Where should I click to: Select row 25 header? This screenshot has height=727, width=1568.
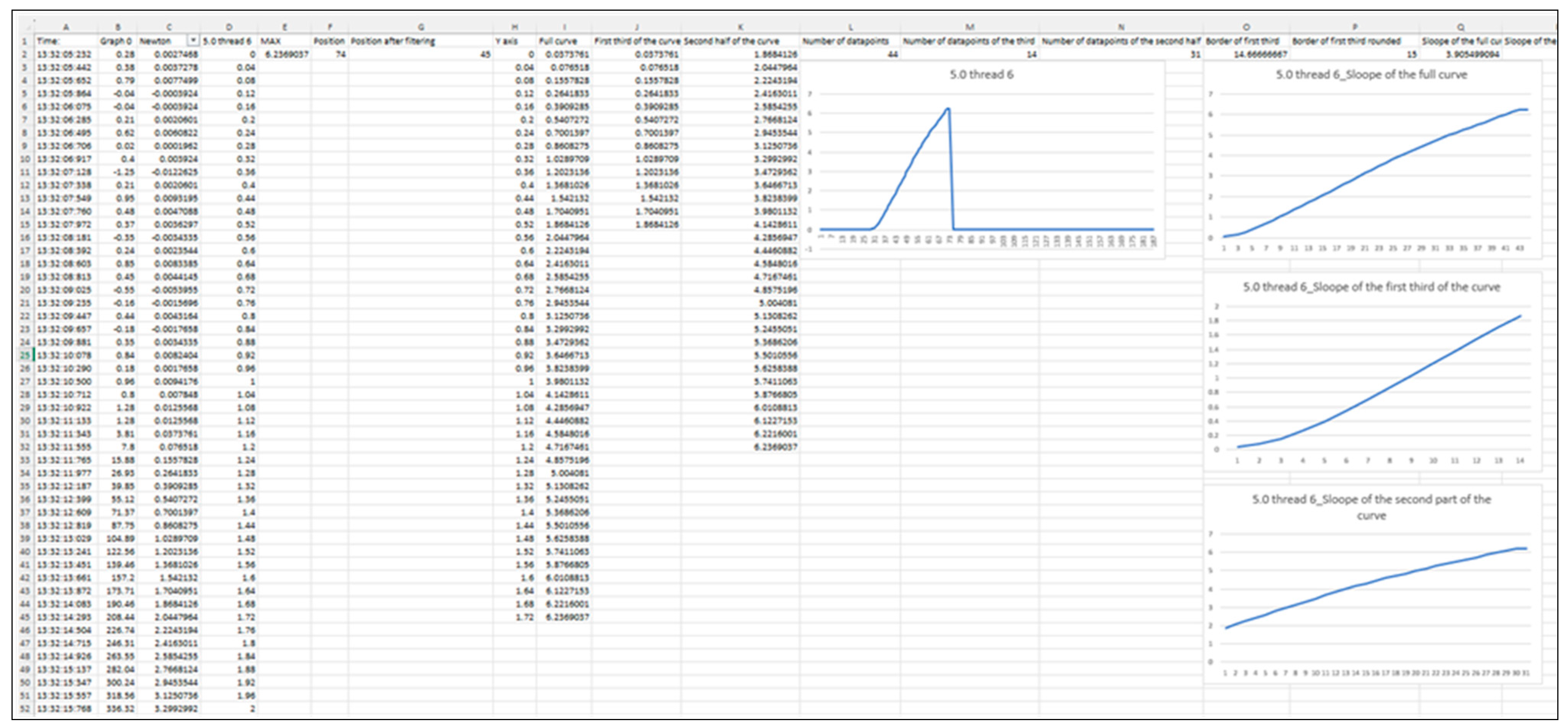point(25,355)
